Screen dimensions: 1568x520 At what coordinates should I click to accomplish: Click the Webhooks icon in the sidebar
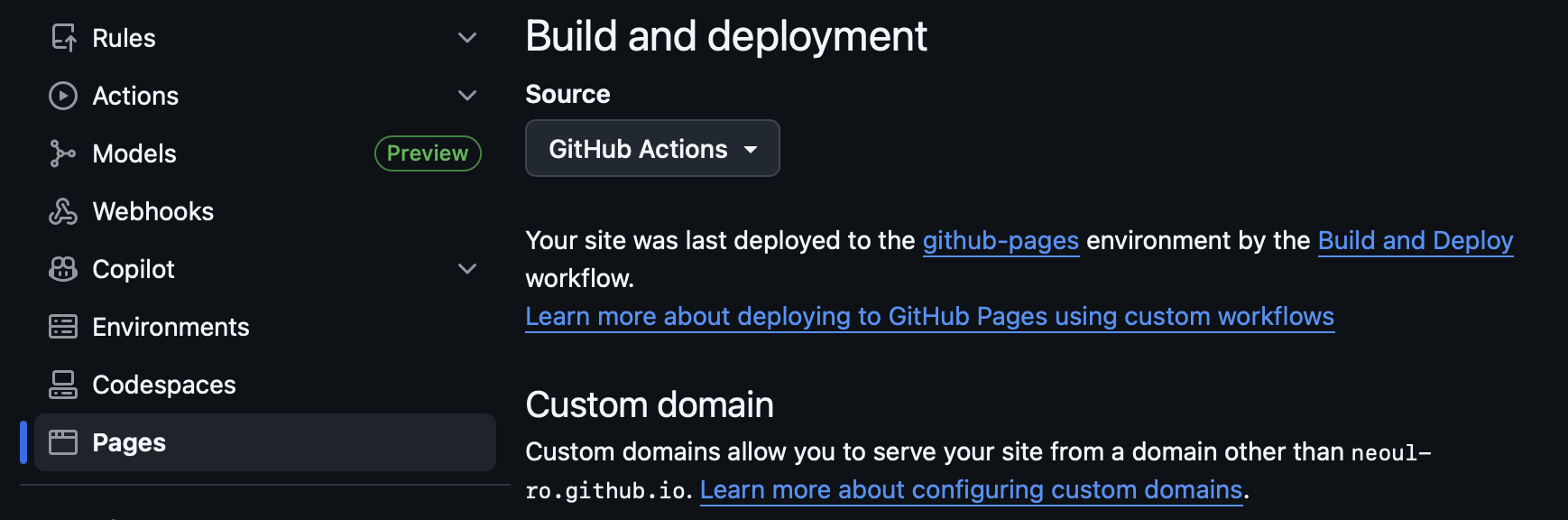[63, 211]
